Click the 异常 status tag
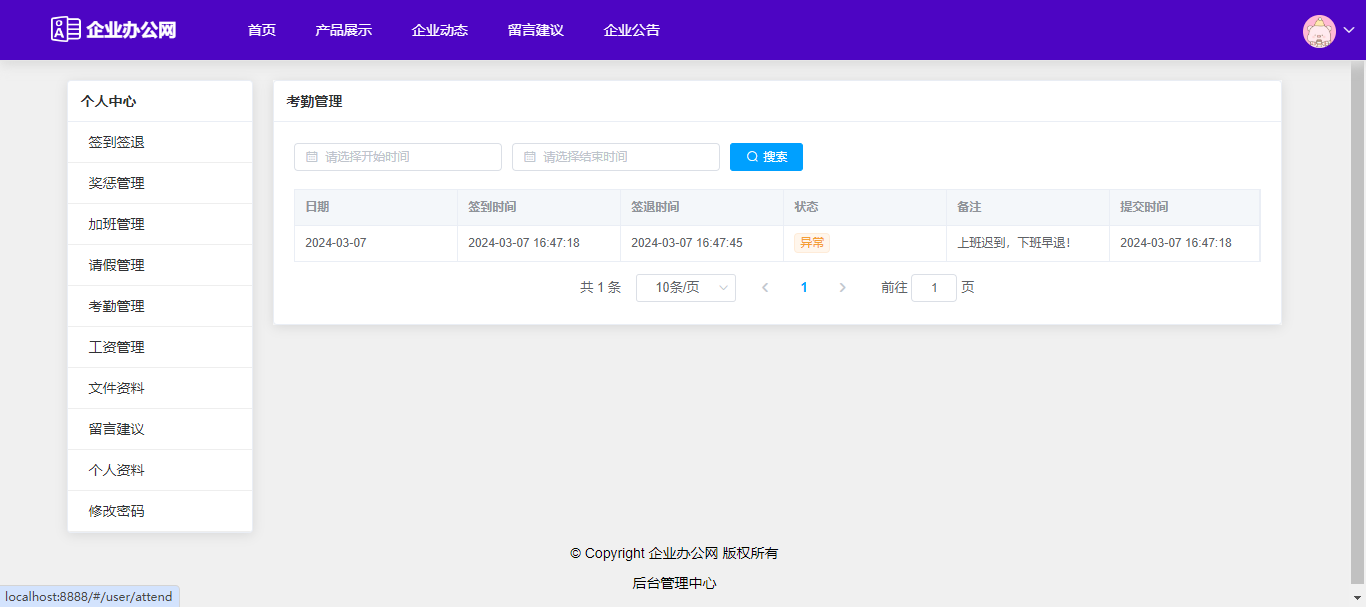Image resolution: width=1366 pixels, height=607 pixels. pos(812,243)
